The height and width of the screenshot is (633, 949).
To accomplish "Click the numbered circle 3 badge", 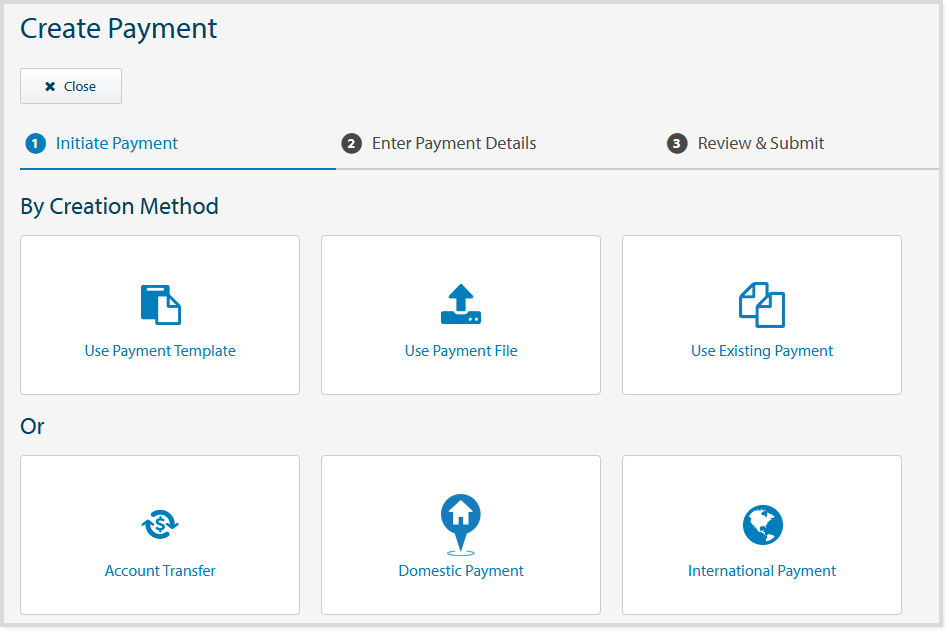I will [x=677, y=143].
